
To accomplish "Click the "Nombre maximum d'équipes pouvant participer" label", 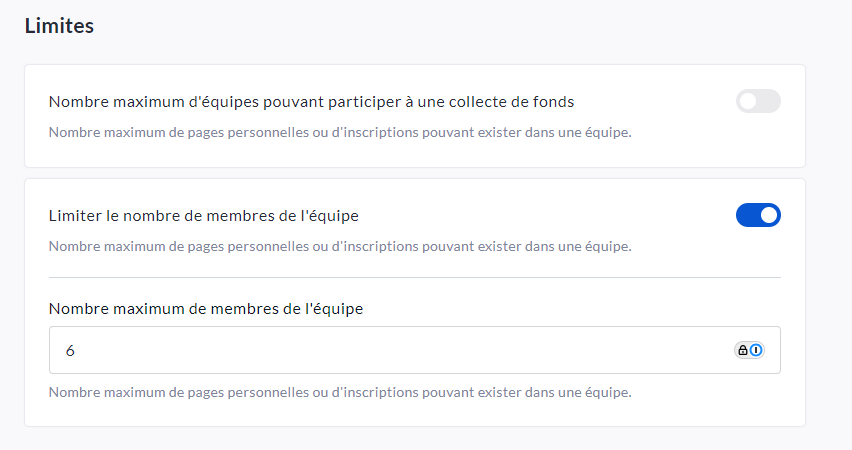I will (311, 101).
